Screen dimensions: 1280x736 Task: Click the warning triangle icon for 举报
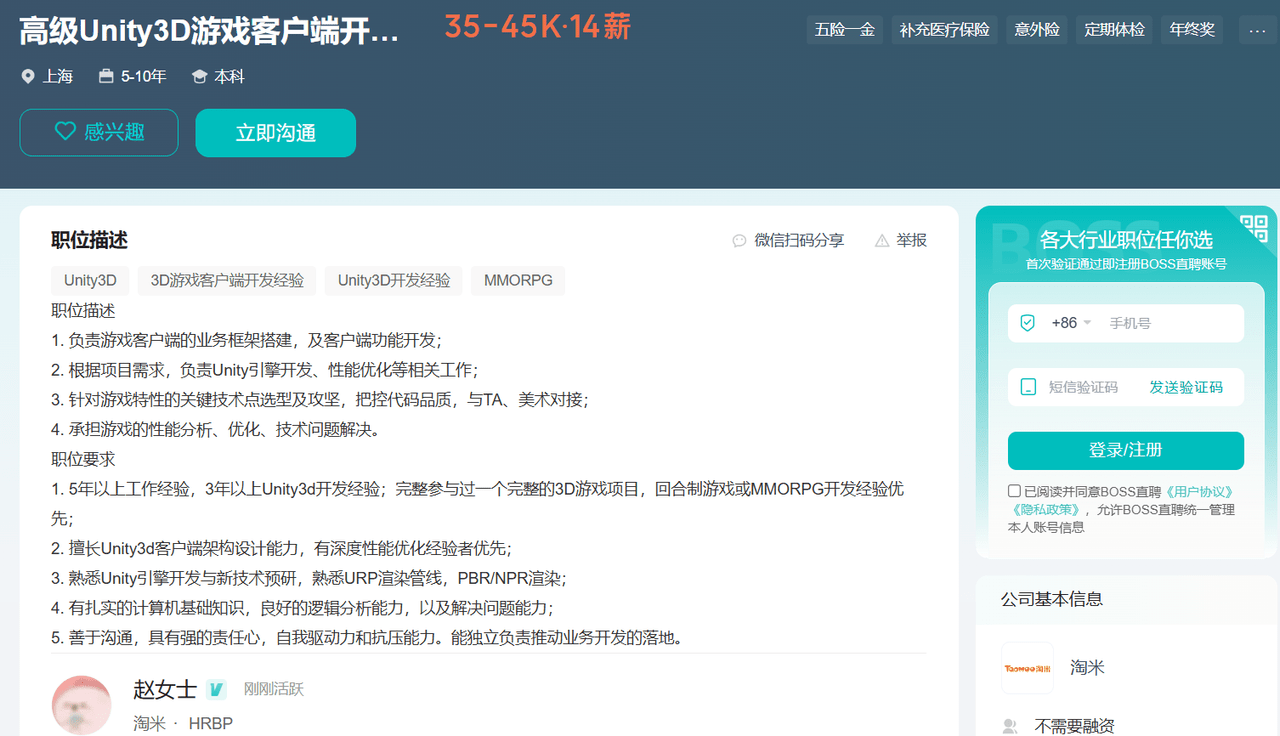(882, 240)
